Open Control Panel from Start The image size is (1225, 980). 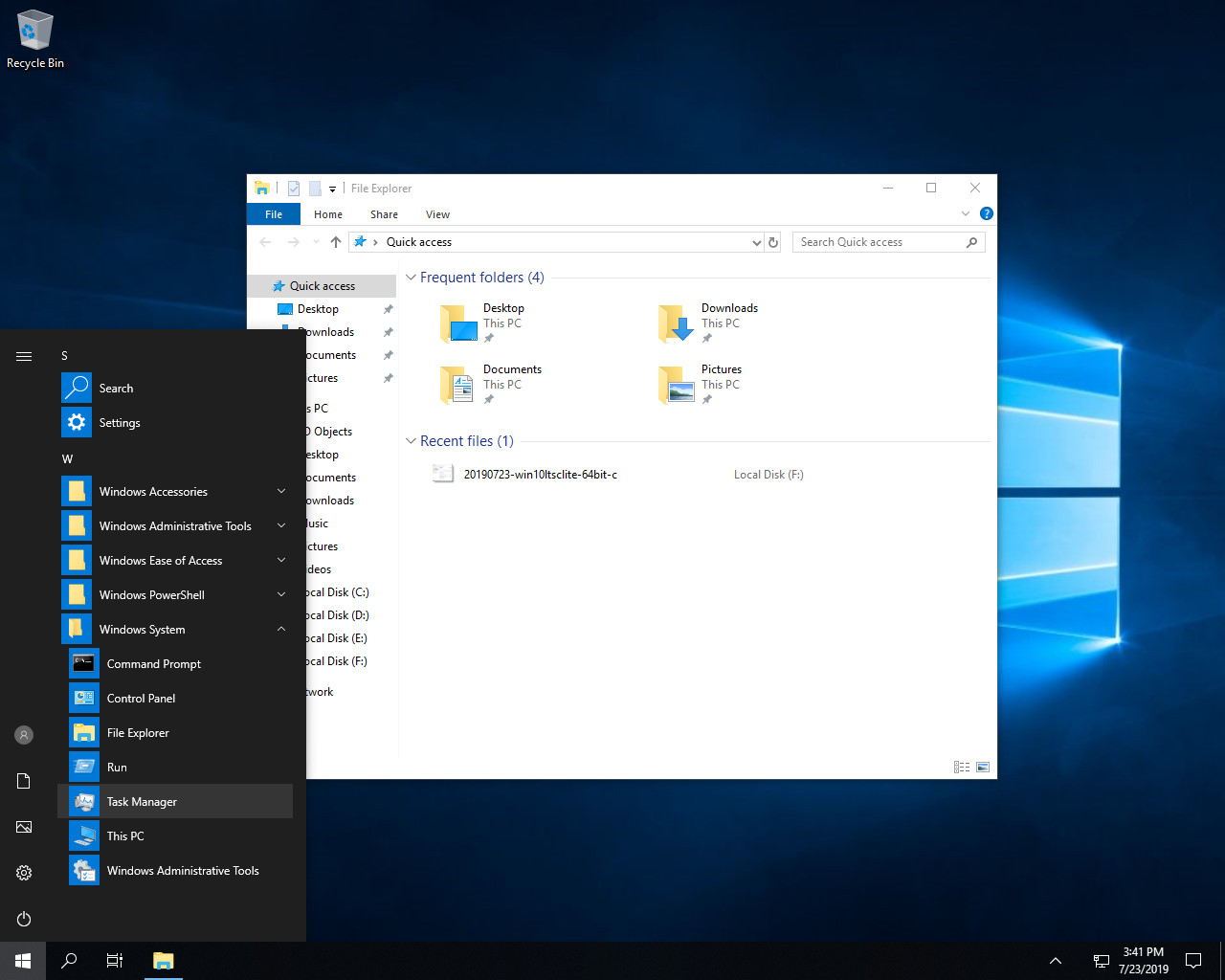click(175, 699)
